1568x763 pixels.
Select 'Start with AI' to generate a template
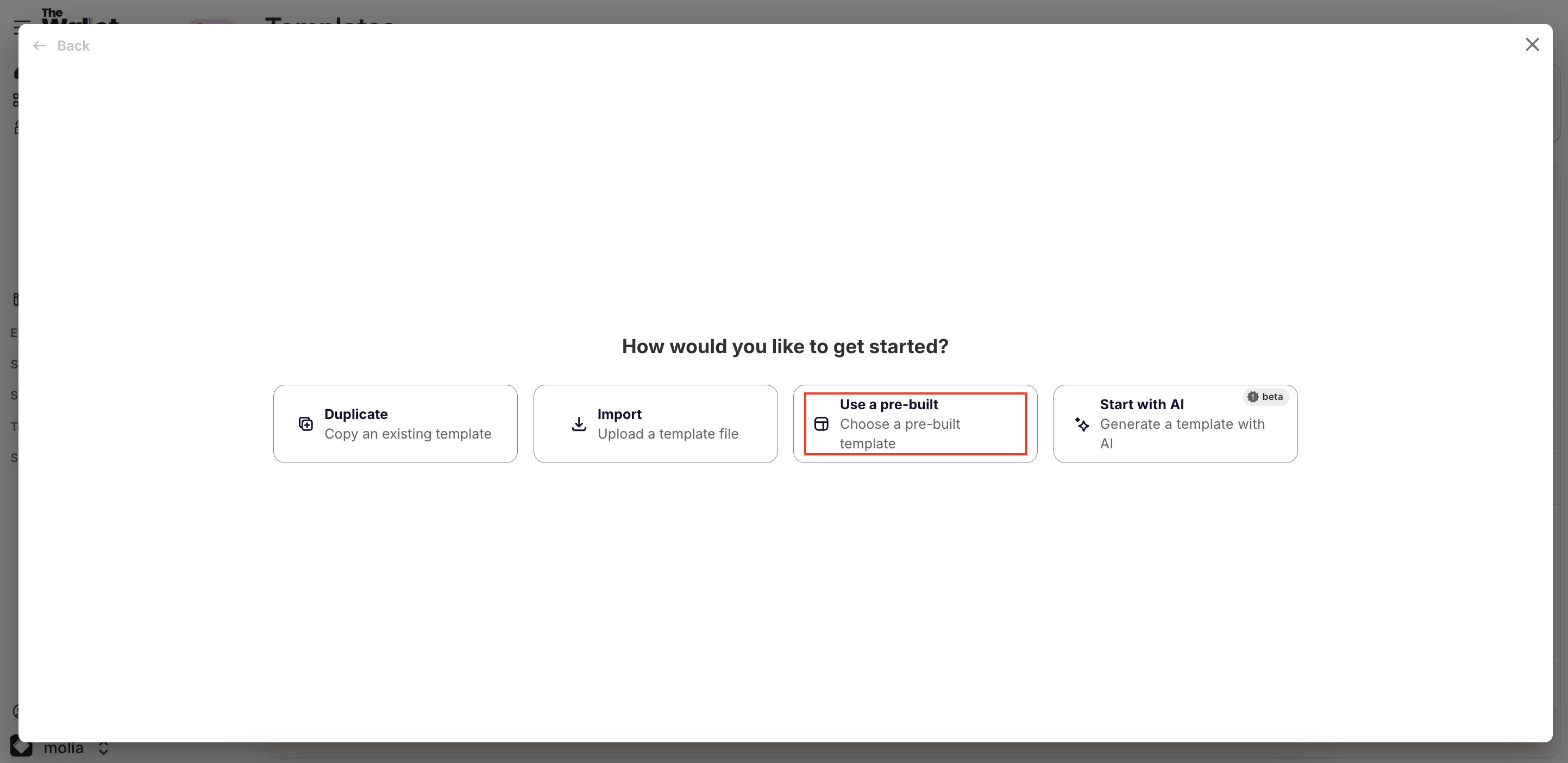1175,423
